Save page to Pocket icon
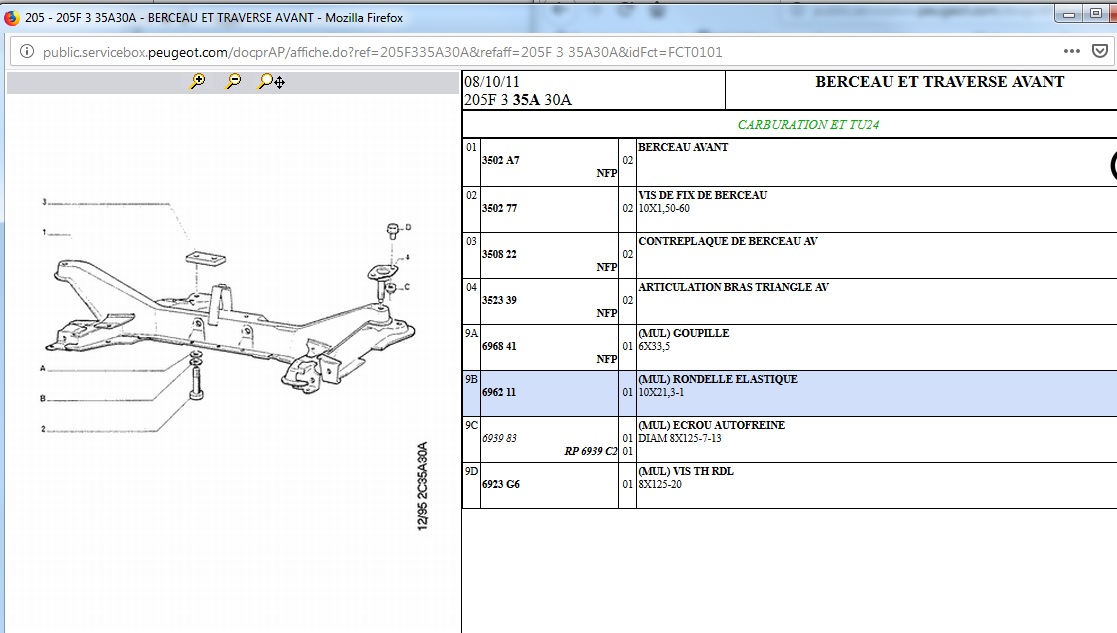This screenshot has width=1117, height=633. pyautogui.click(x=1100, y=51)
